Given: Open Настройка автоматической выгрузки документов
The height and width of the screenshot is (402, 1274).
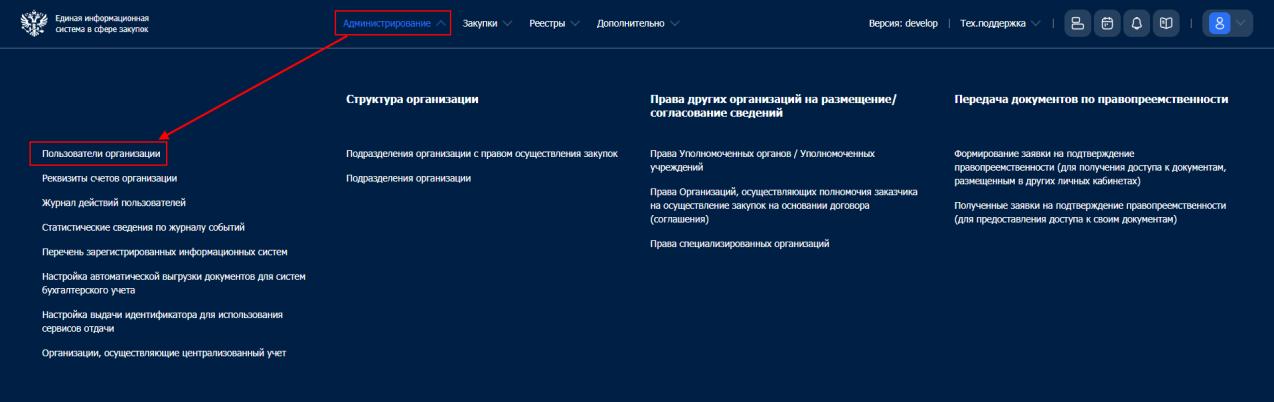Looking at the screenshot, I should pos(173,282).
